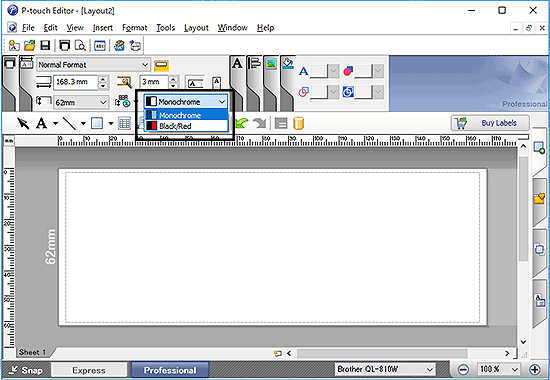The height and width of the screenshot is (380, 550).
Task: Choose Black/Red from the dropdown list
Action: click(186, 126)
